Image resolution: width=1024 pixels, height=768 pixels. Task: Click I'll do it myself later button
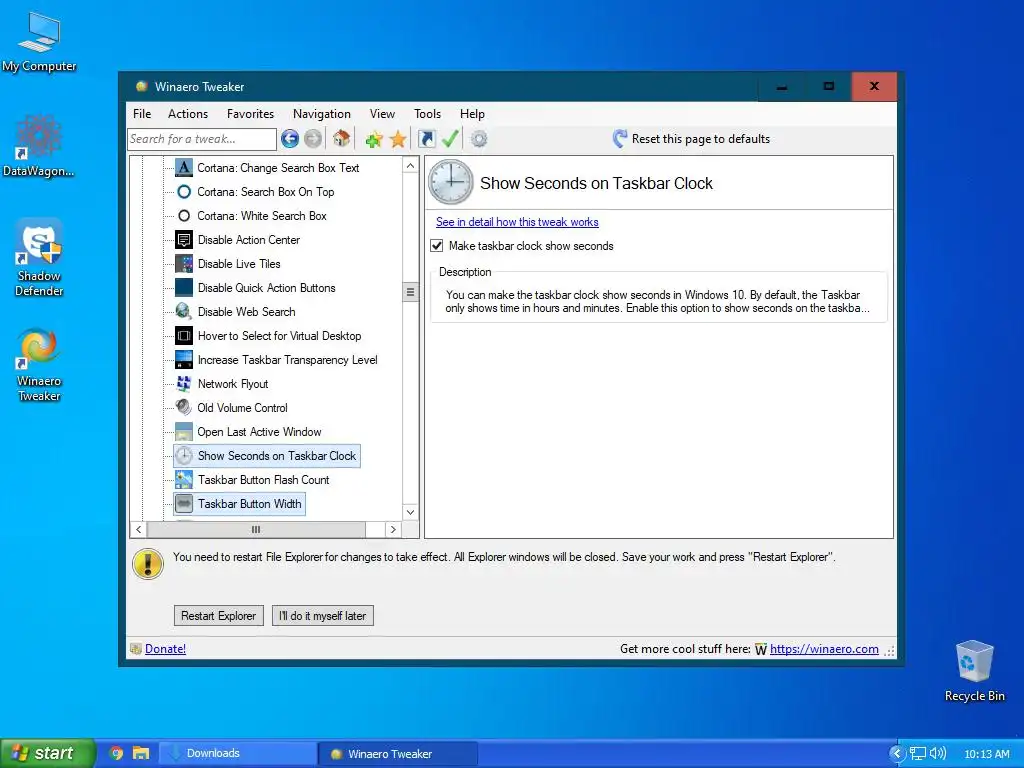pos(323,616)
